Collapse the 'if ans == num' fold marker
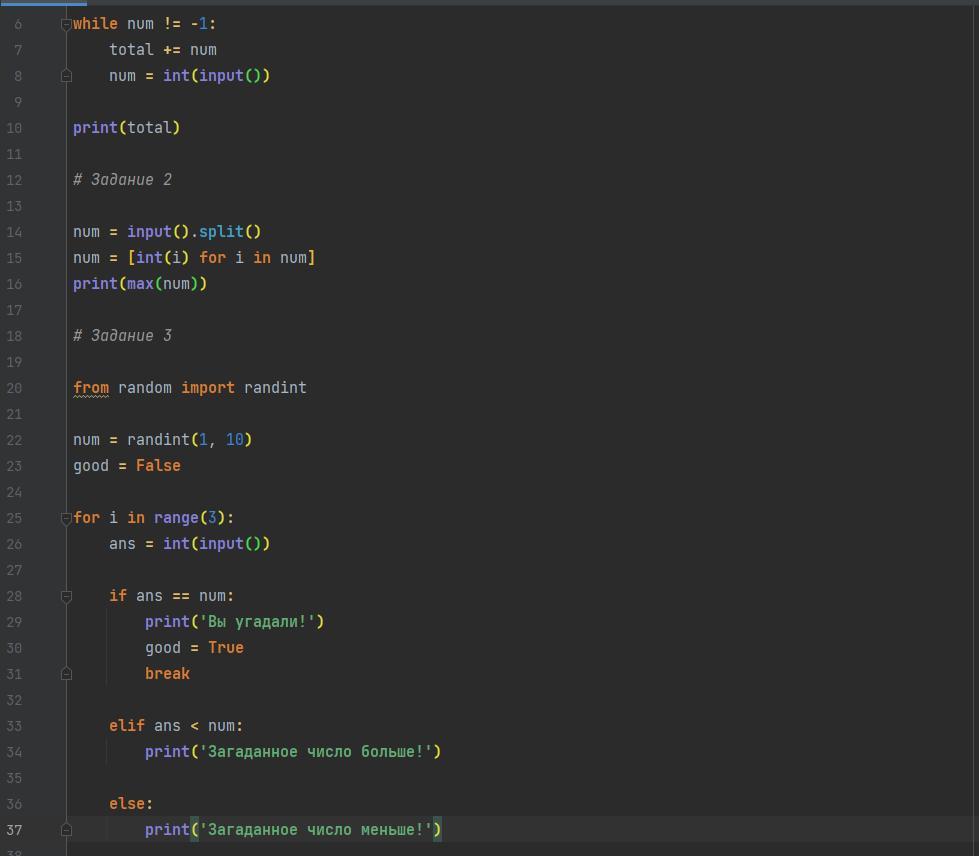Viewport: 979px width, 856px height. click(66, 596)
